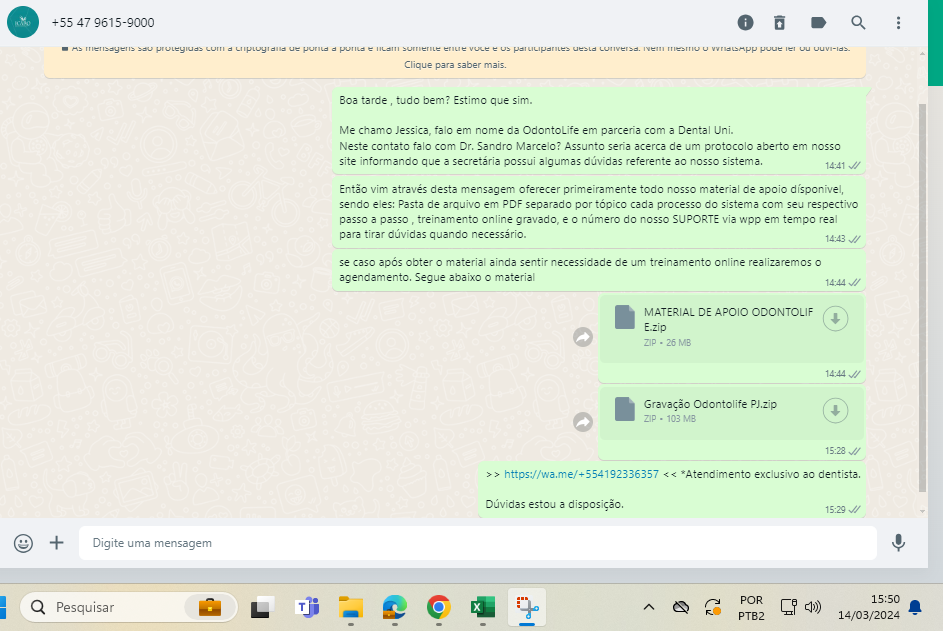Click the label tag icon

tap(819, 23)
